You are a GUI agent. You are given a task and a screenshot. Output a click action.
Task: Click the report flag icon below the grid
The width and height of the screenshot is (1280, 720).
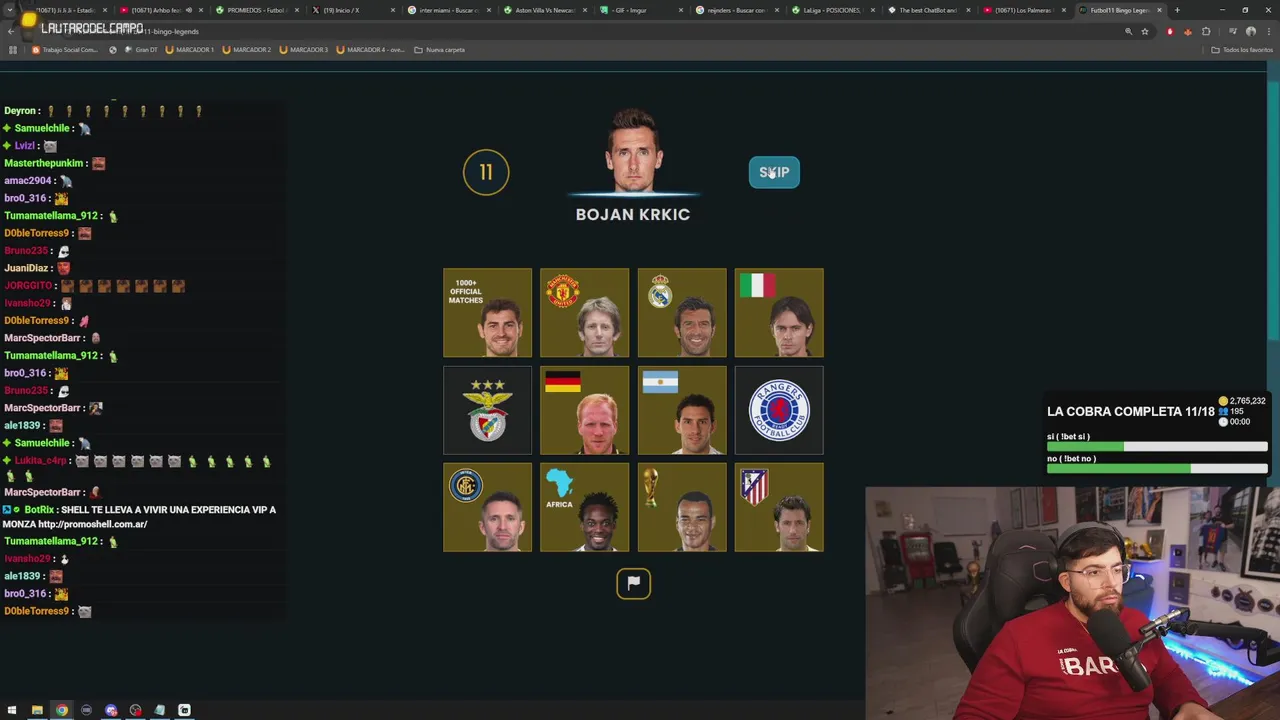point(633,583)
